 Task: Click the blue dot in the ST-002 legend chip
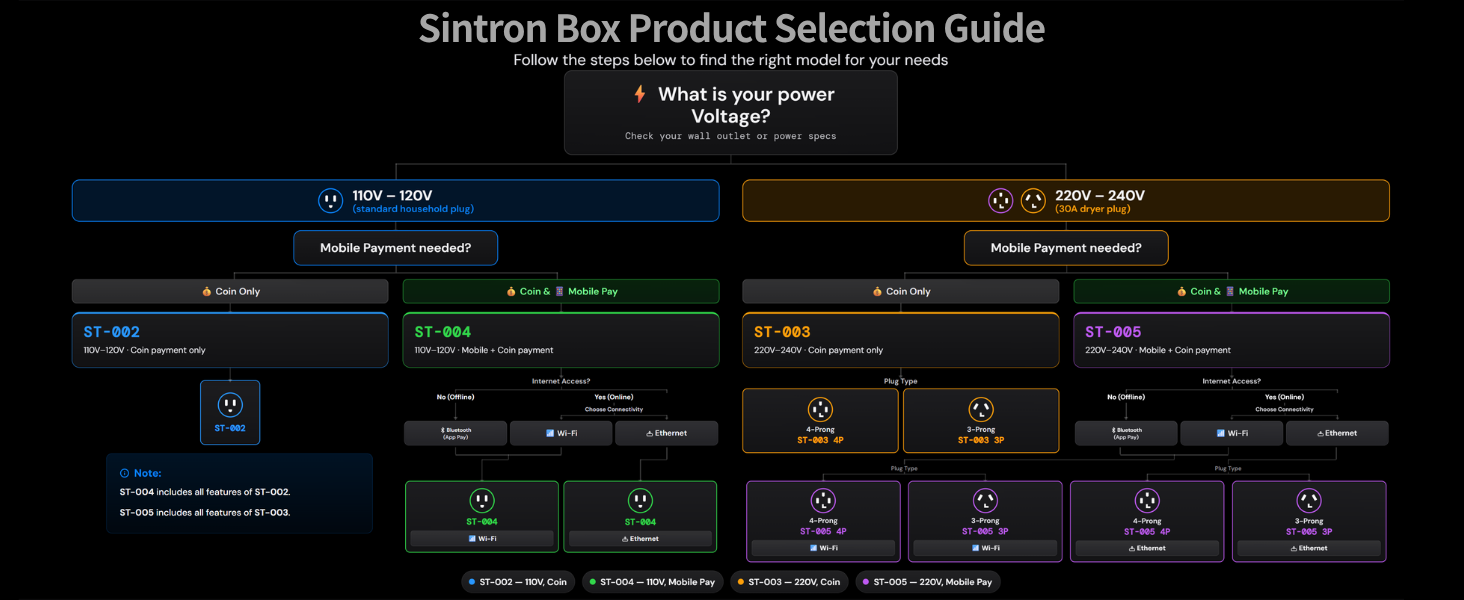click(472, 581)
